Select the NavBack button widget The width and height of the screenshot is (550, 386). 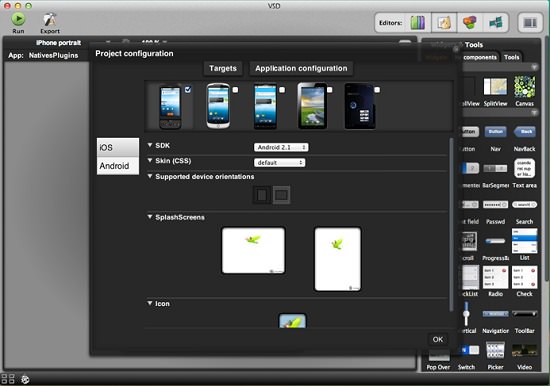pos(525,132)
